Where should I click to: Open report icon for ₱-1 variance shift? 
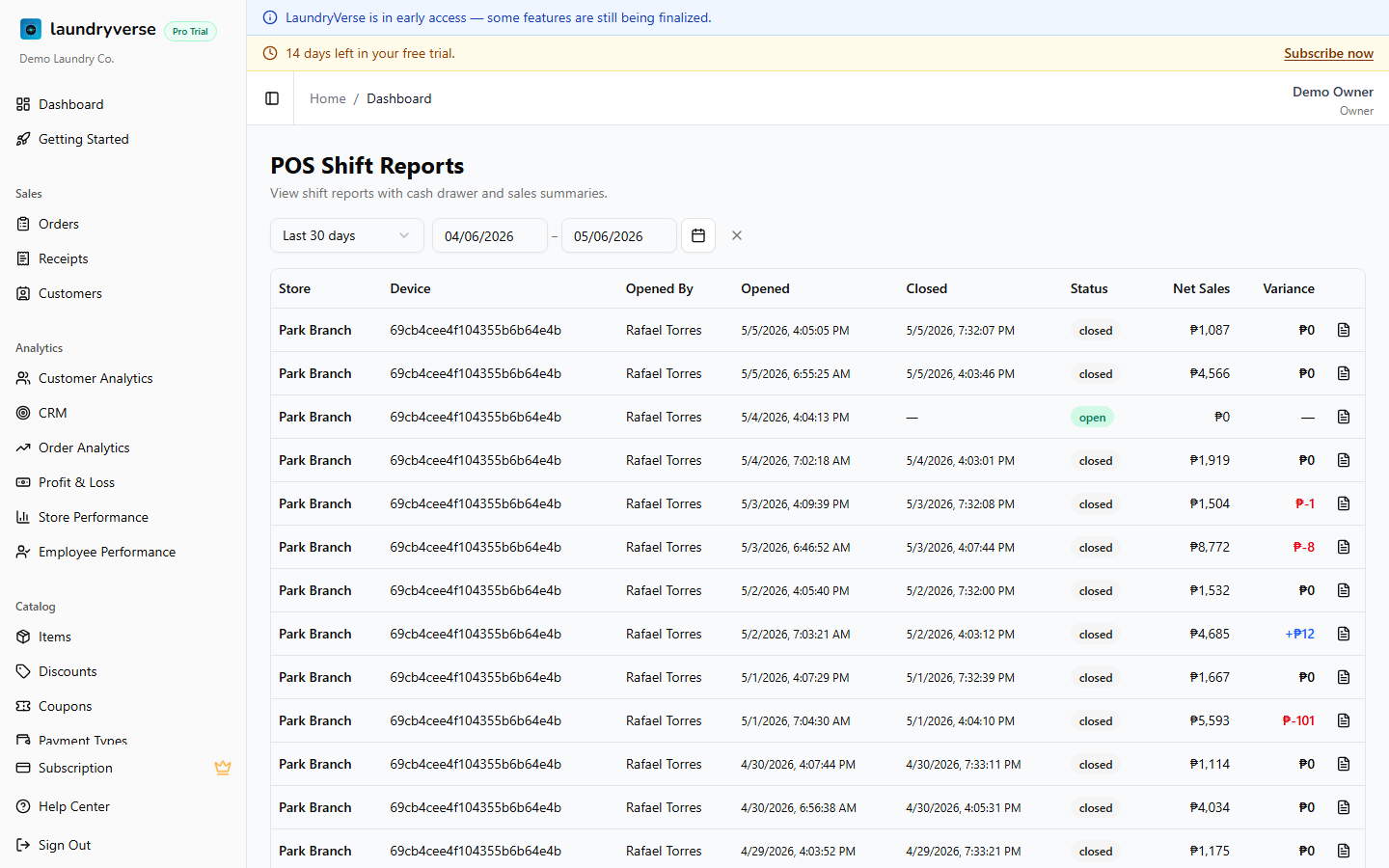[x=1344, y=503]
